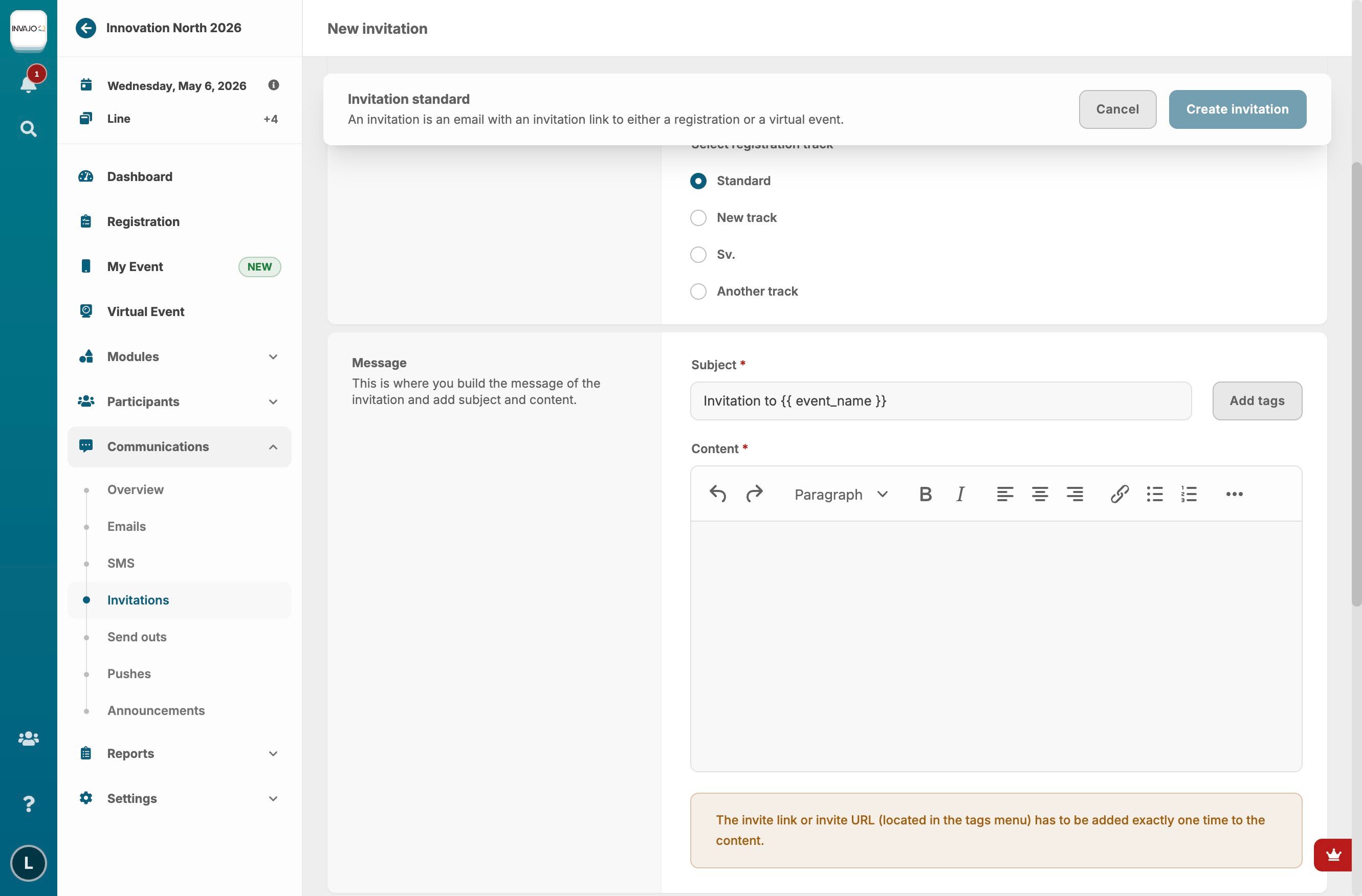This screenshot has width=1362, height=896.
Task: Choose the Sv. registration track
Action: tap(697, 255)
